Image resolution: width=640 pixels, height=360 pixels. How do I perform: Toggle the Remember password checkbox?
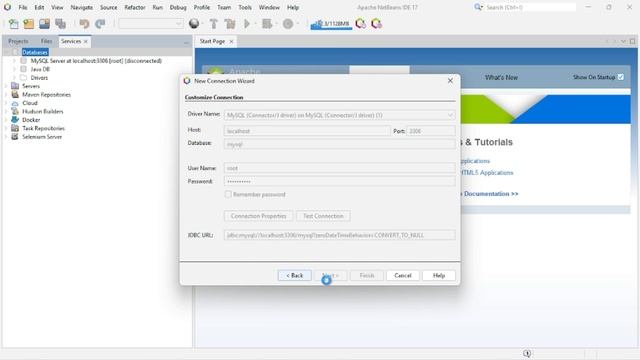click(x=228, y=194)
